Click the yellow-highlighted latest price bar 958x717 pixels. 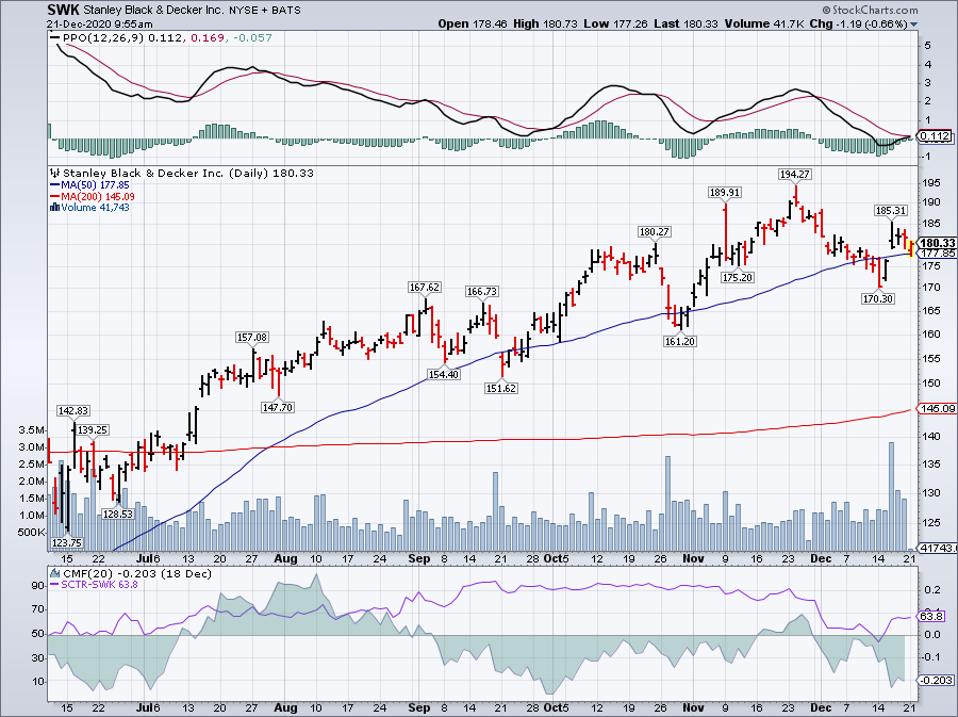click(912, 249)
